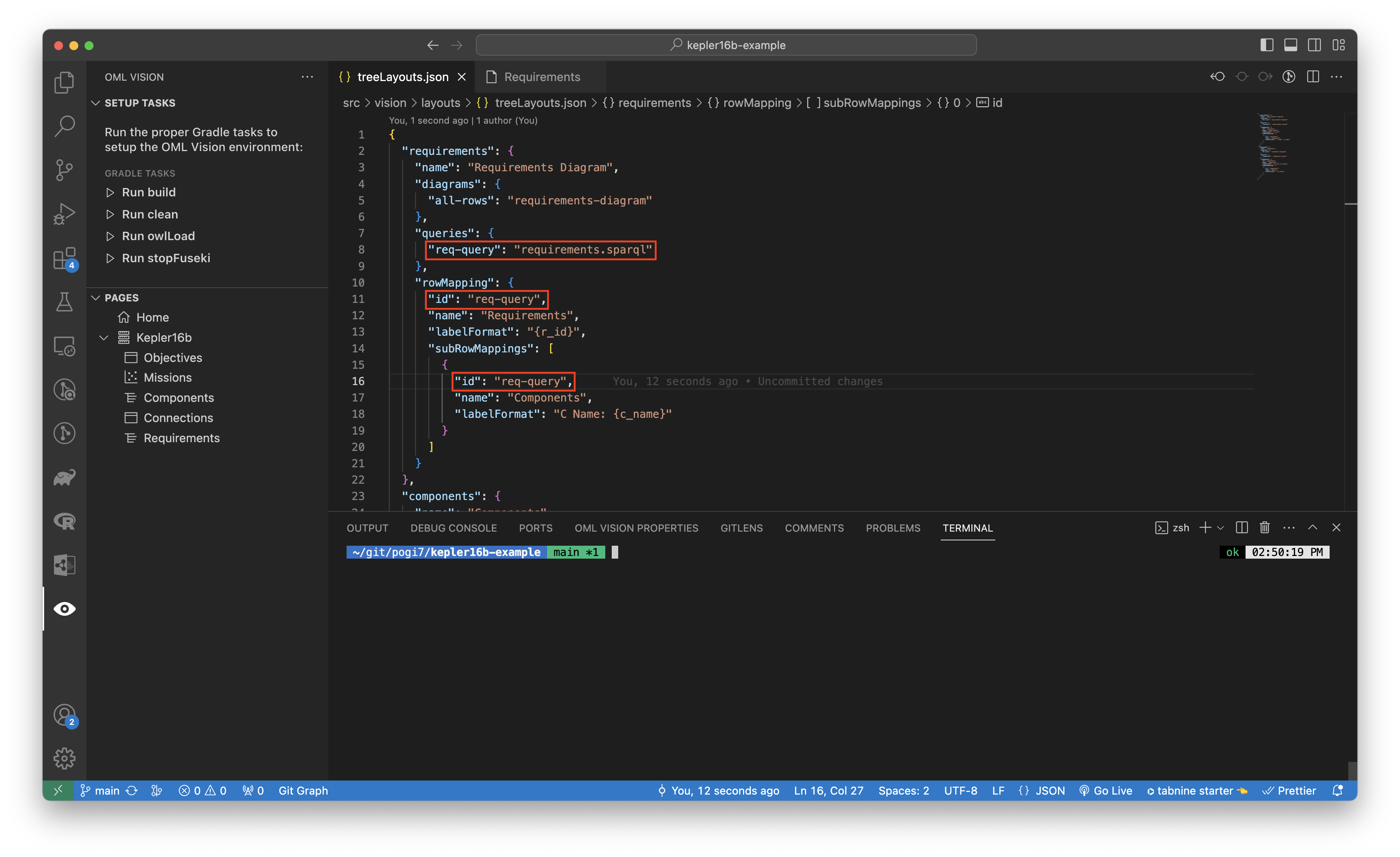Toggle file blame annotations in editor toolbar
Screen dimensions: 1400x857
(1289, 77)
